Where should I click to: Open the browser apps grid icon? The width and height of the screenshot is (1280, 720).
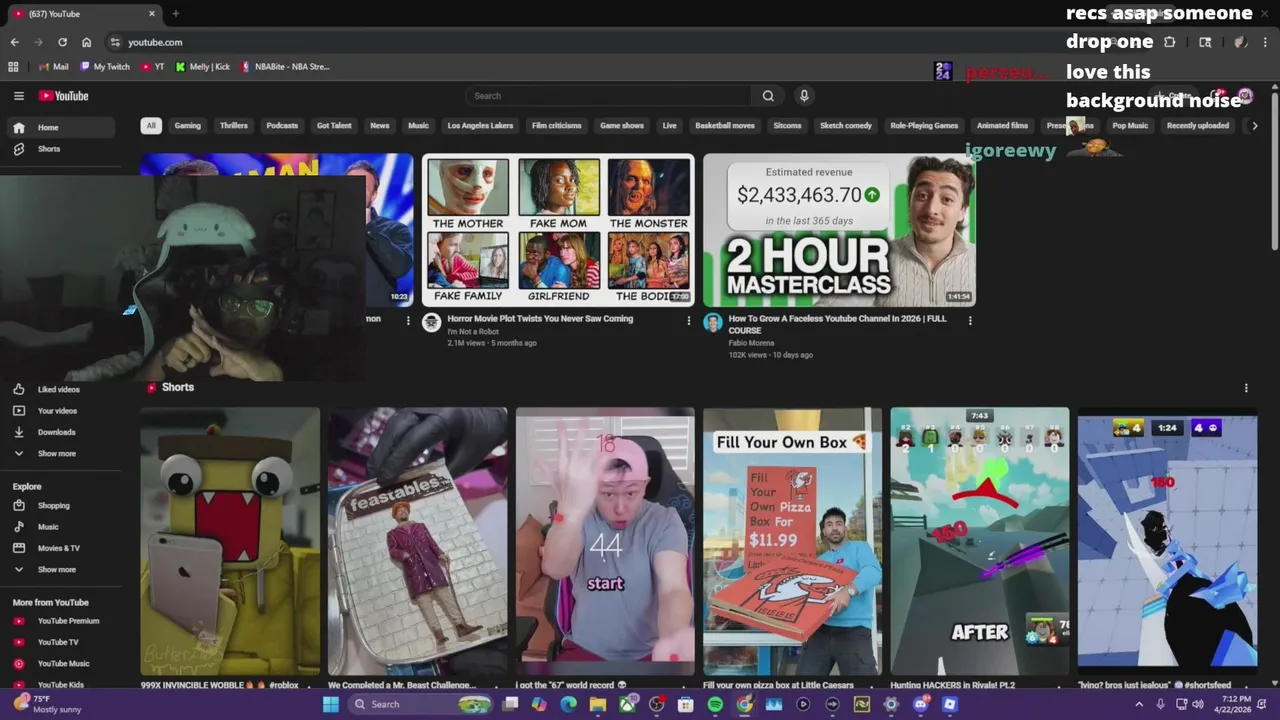pos(13,67)
